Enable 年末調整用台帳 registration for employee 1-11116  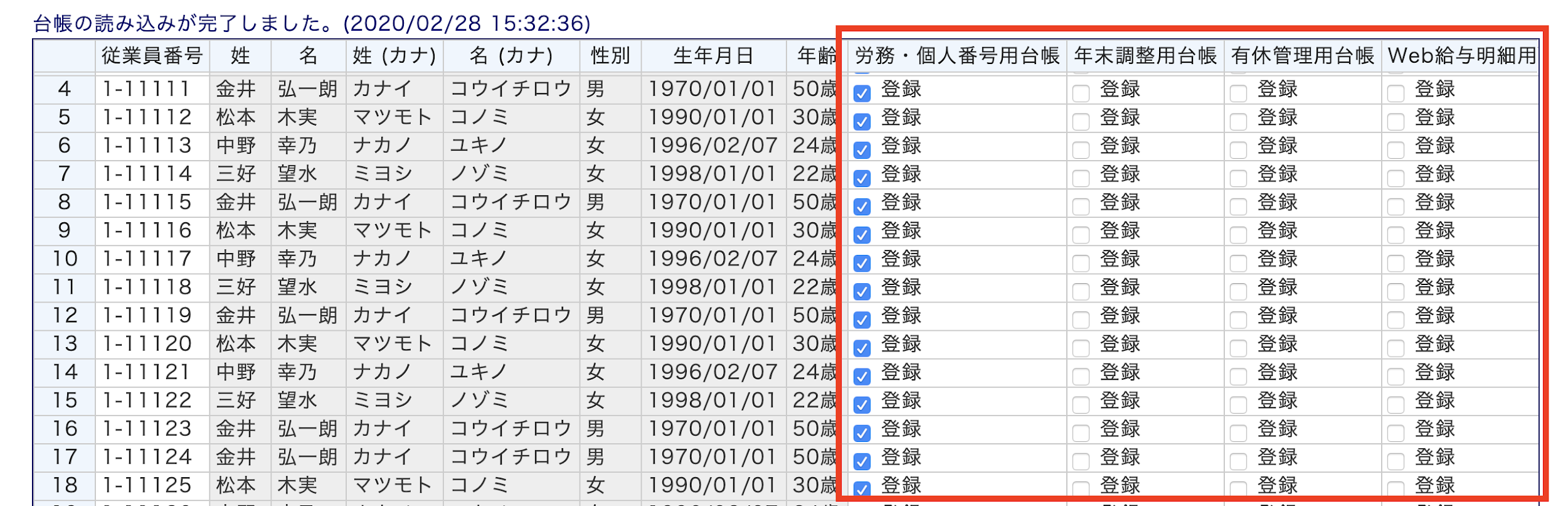(1081, 235)
